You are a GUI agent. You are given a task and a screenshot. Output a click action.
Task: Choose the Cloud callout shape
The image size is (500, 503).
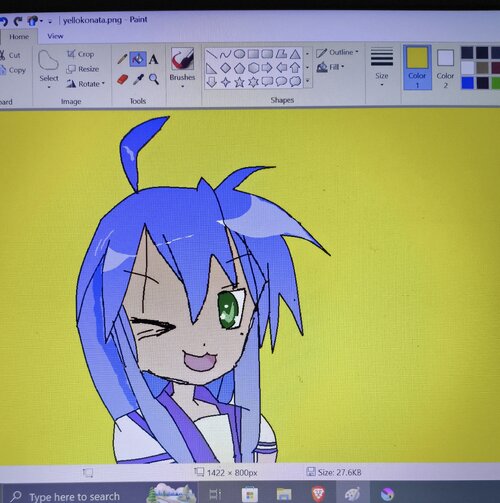click(295, 81)
